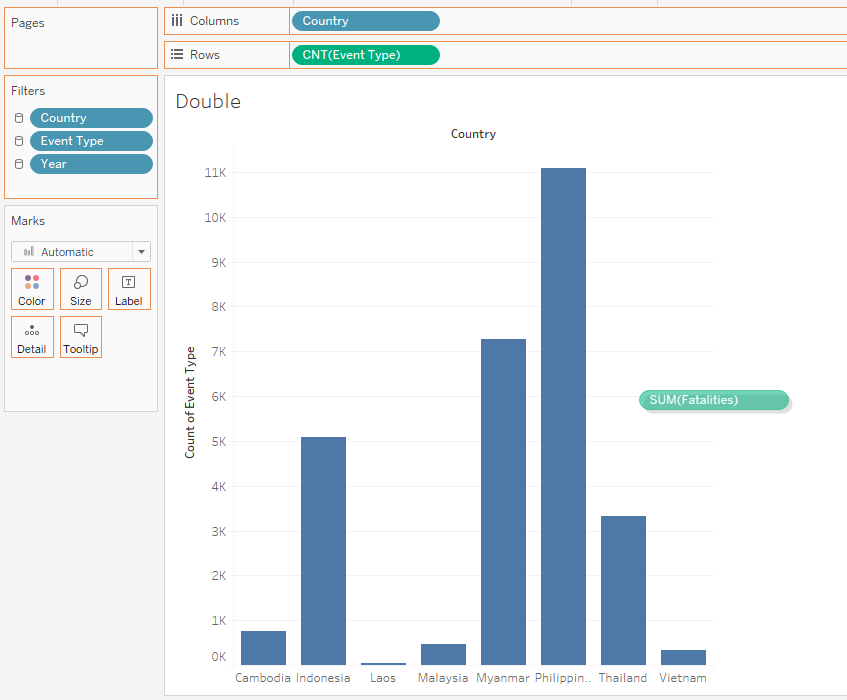Open the Size mark card
The height and width of the screenshot is (700, 847).
(81, 289)
